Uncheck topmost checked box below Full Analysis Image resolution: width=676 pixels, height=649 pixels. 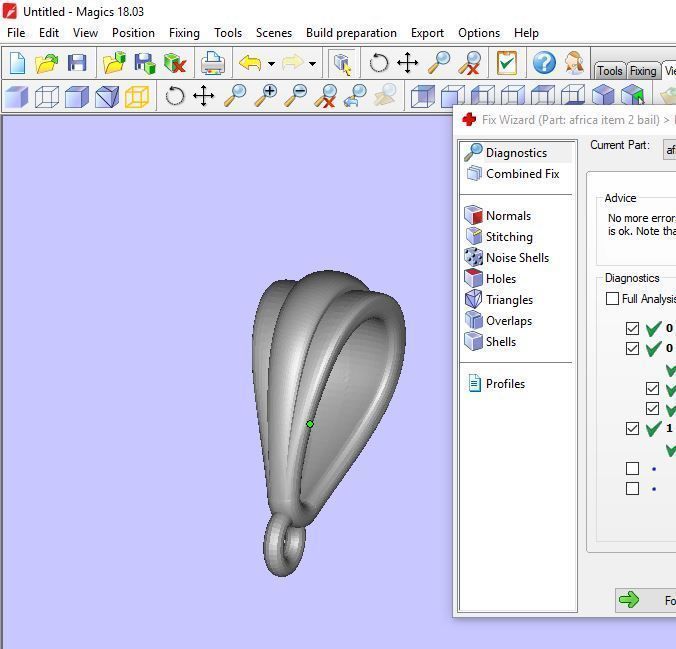(632, 328)
